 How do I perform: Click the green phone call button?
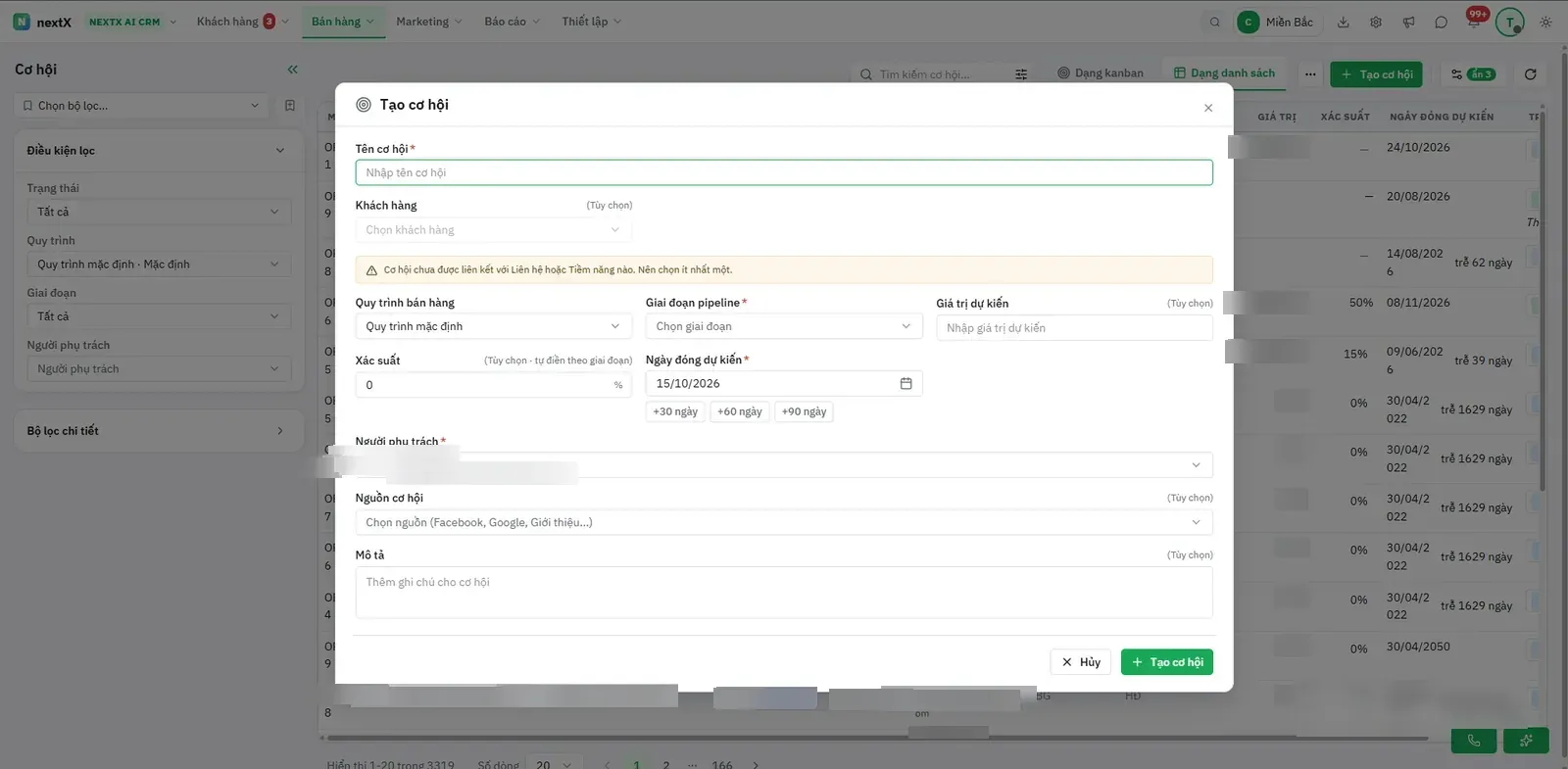point(1473,741)
